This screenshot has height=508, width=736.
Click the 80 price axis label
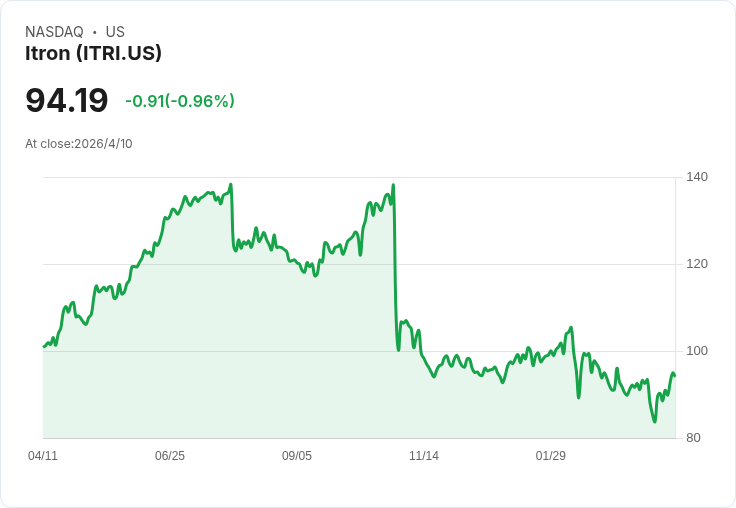pos(693,438)
